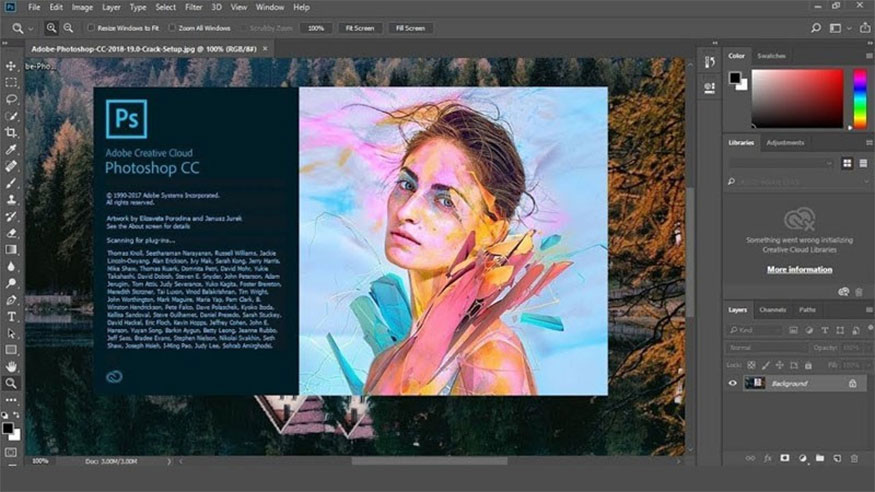875x492 pixels.
Task: Select the History Brush tool
Action: pyautogui.click(x=11, y=216)
